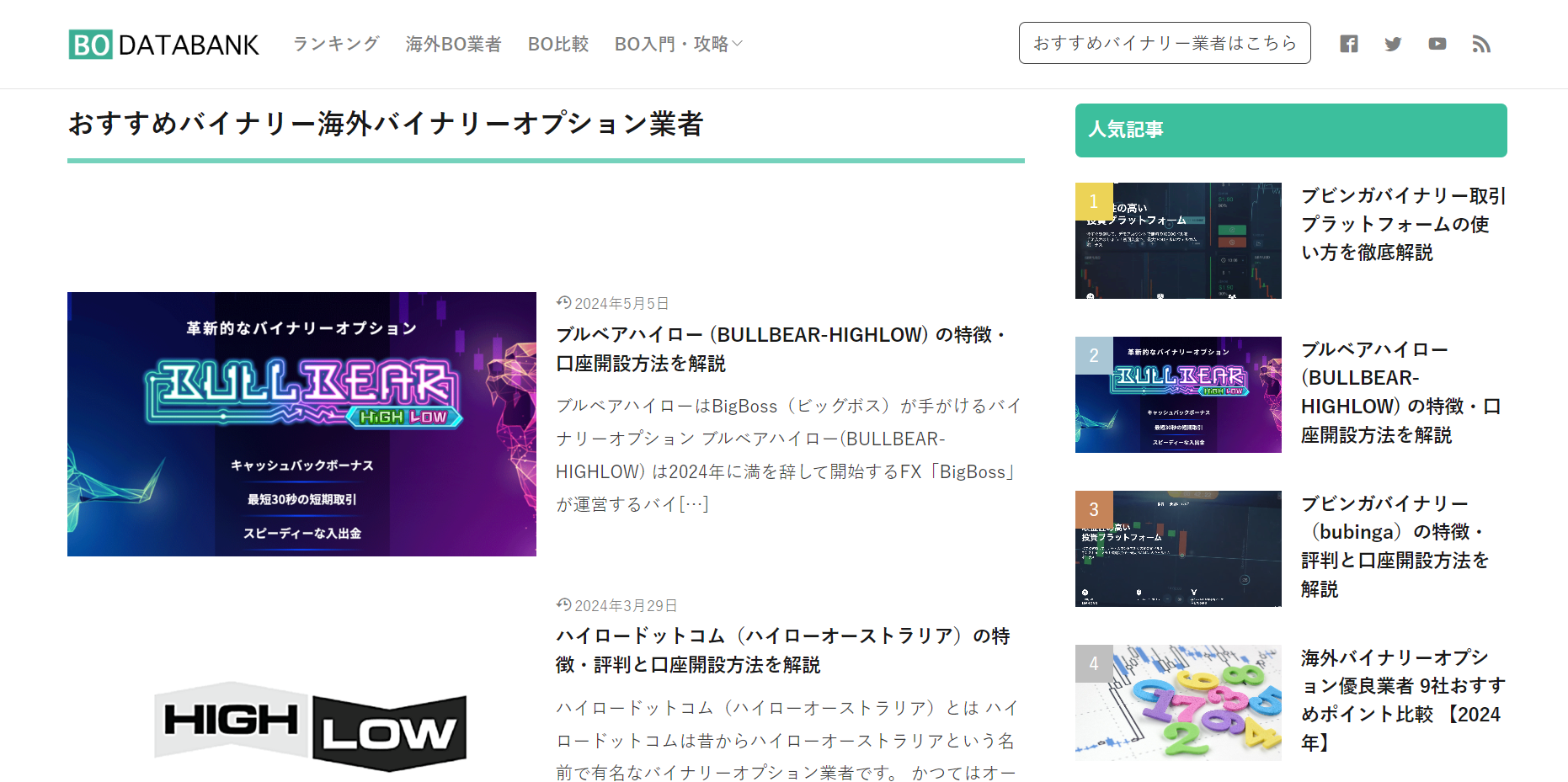1568x782 pixels.
Task: Open the Twitter social icon
Action: click(1393, 44)
